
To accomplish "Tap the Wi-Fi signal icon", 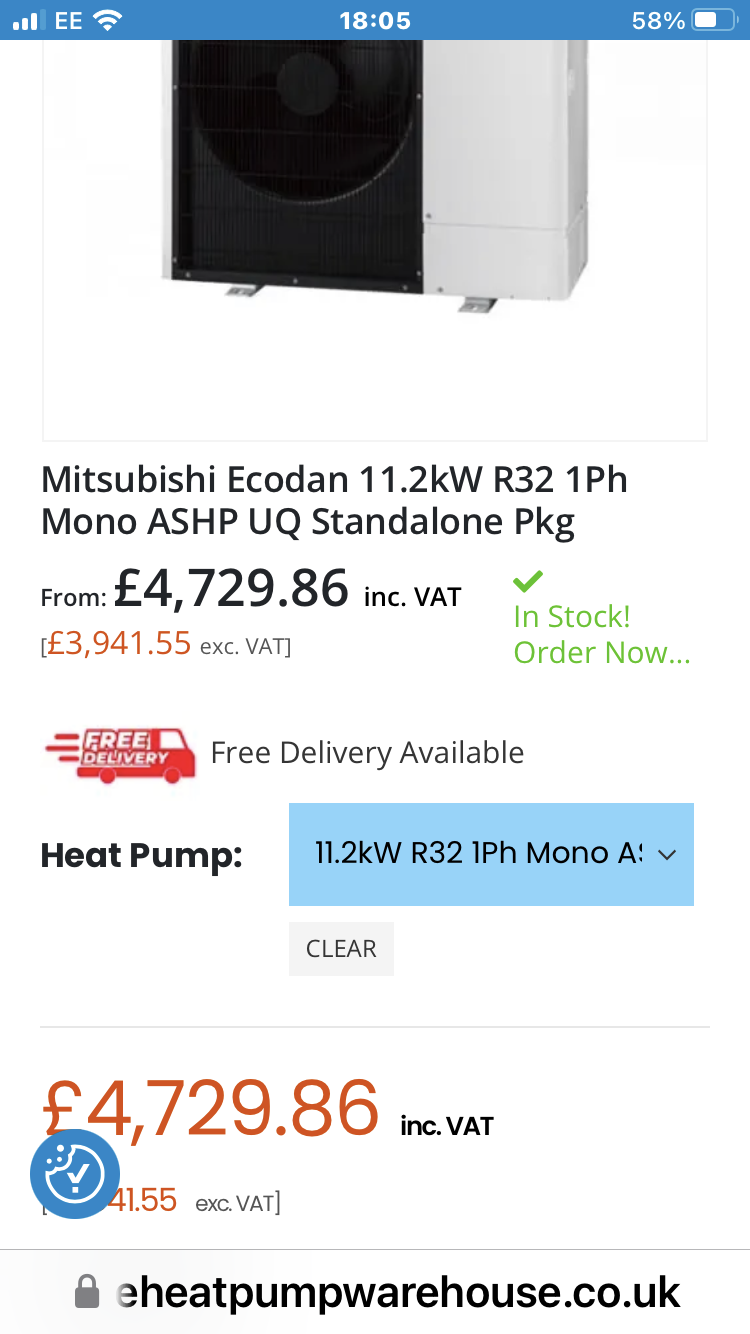I will tap(108, 20).
